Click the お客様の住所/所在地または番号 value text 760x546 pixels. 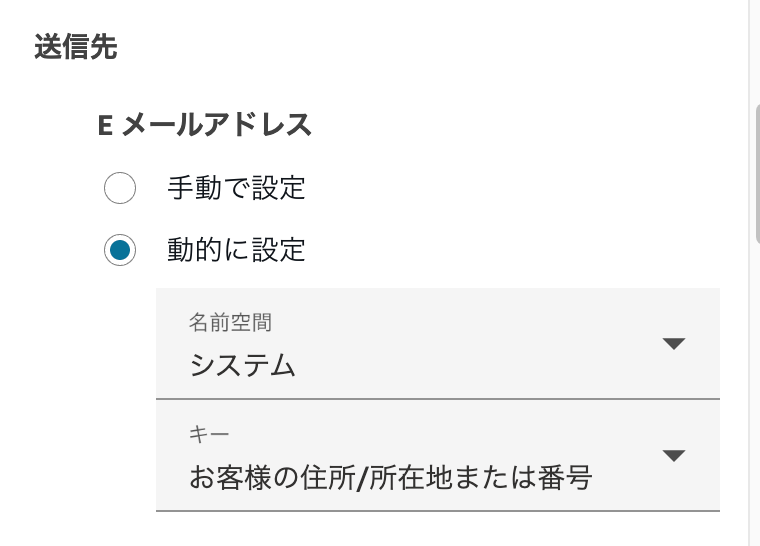pyautogui.click(x=391, y=478)
